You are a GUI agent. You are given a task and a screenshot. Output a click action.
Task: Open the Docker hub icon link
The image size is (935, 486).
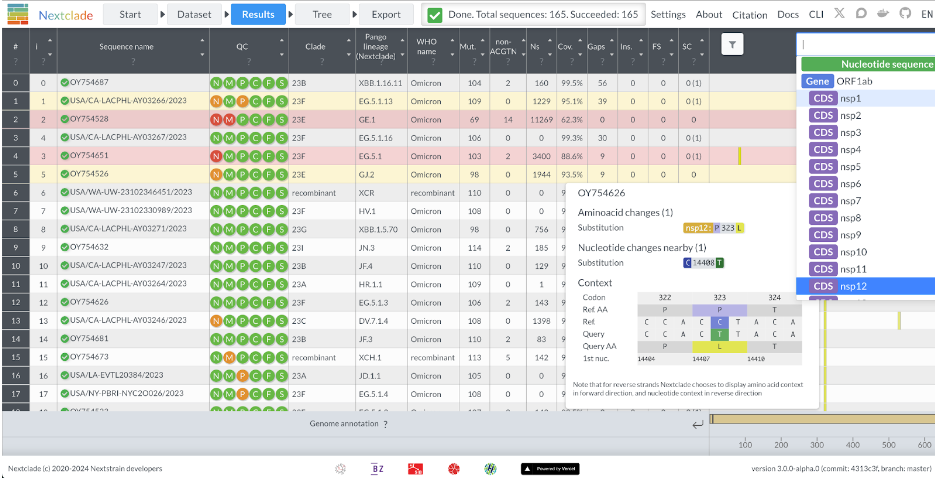pyautogui.click(x=882, y=14)
